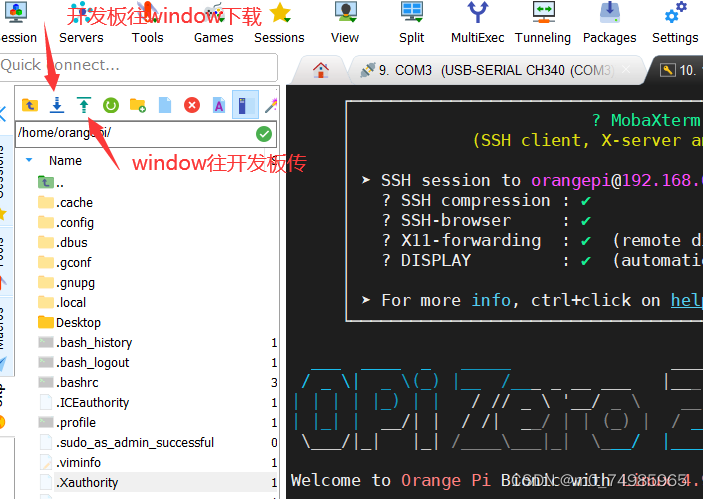Screen dimensions: 703x499
Task: Select the .local folder
Action: pos(62,303)
